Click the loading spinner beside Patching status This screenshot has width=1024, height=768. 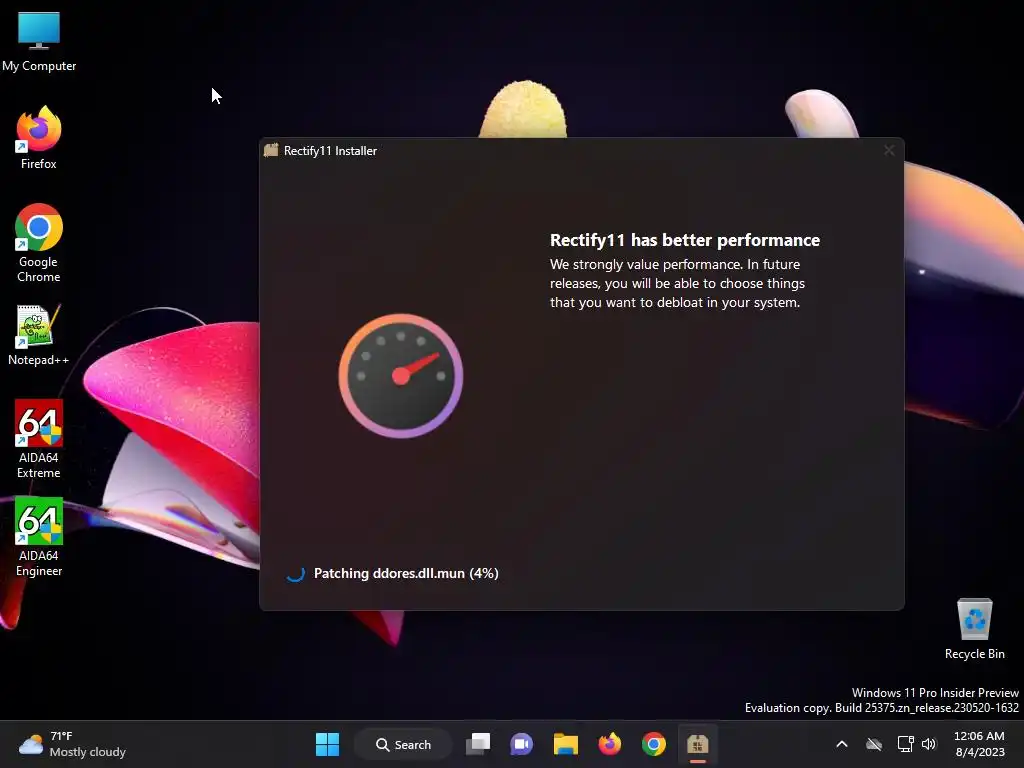(x=295, y=573)
